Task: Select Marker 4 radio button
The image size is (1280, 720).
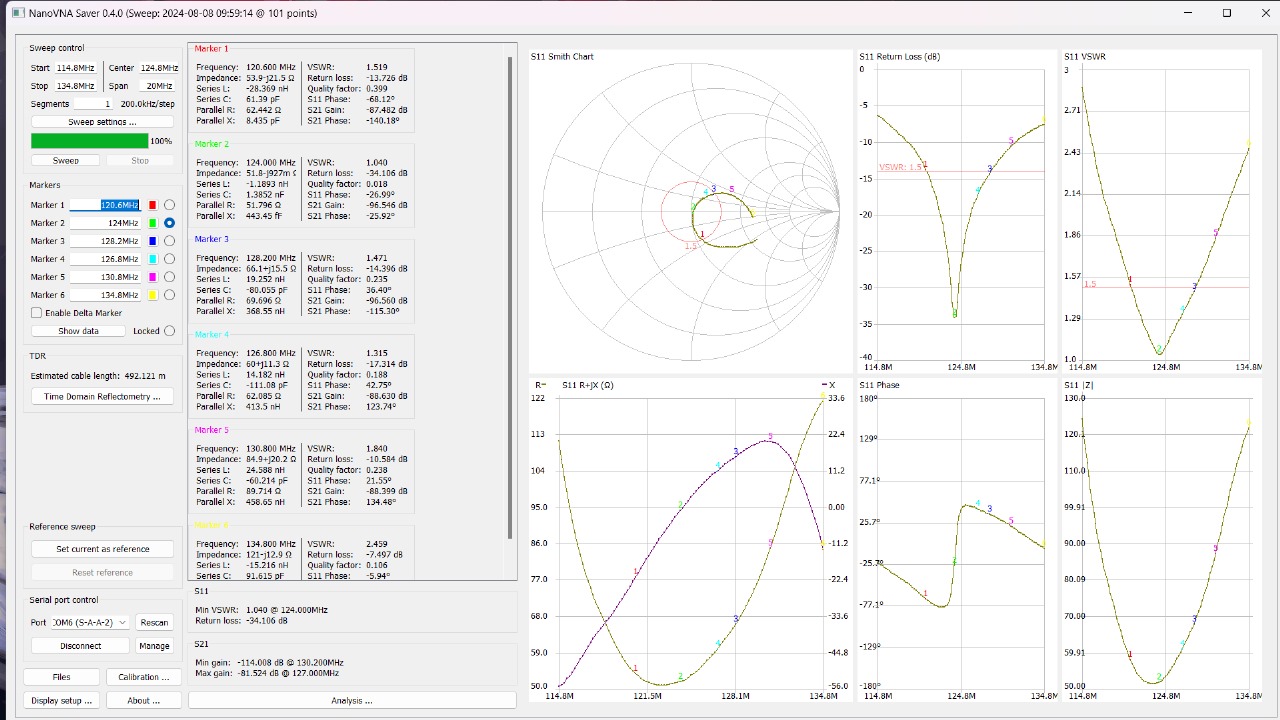Action: pyautogui.click(x=169, y=259)
